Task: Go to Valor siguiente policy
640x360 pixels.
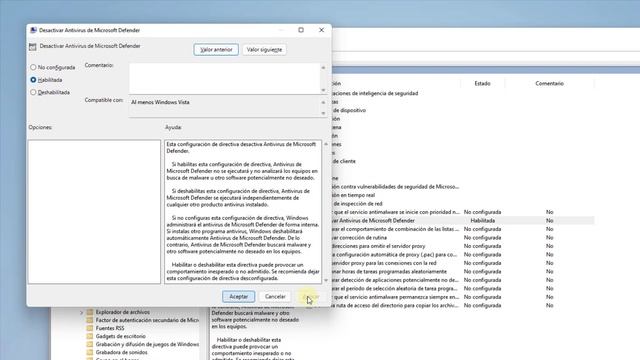Action: tap(264, 49)
